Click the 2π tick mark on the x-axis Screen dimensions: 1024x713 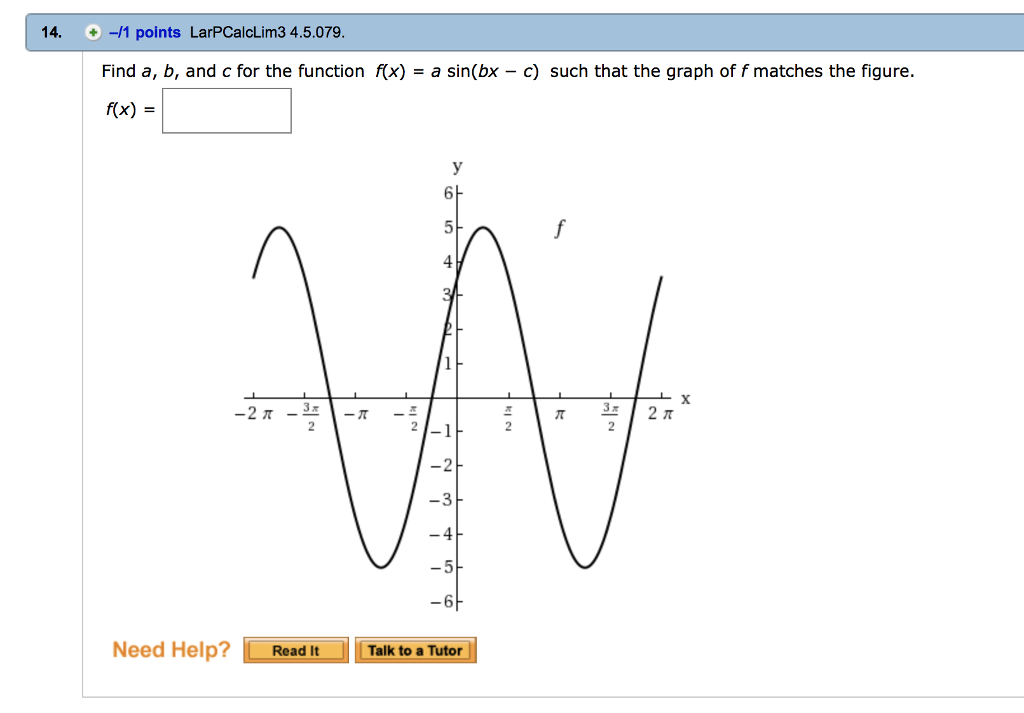point(661,394)
